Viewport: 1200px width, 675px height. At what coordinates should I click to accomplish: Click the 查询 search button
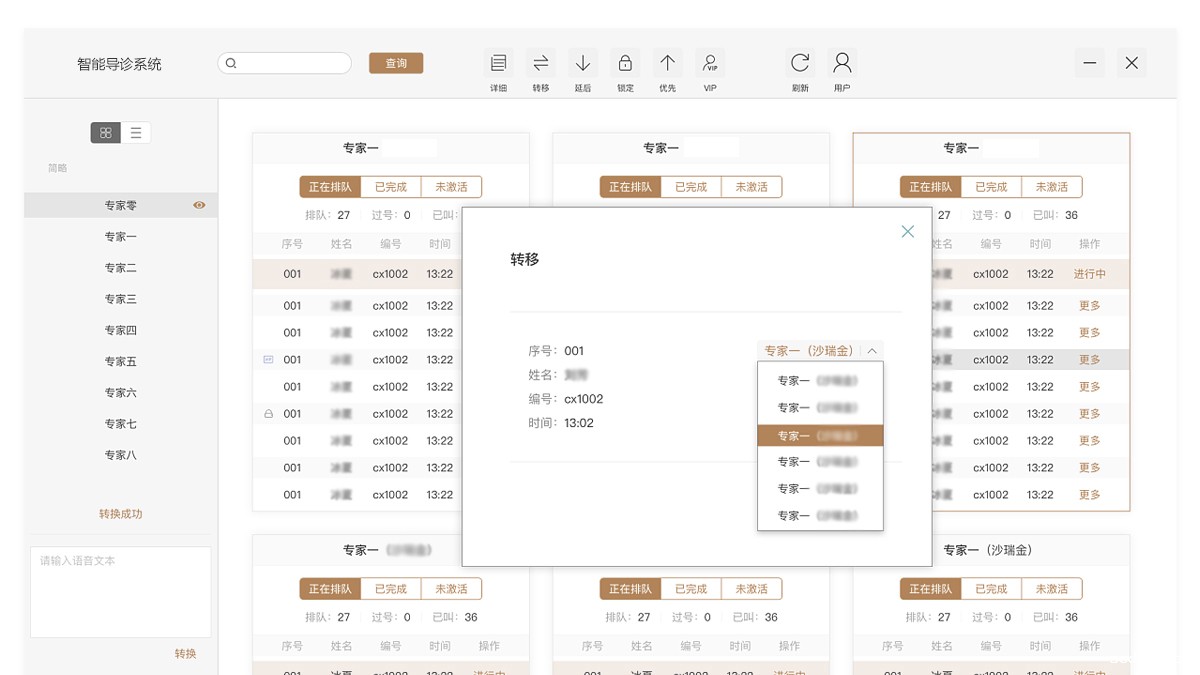(x=396, y=63)
